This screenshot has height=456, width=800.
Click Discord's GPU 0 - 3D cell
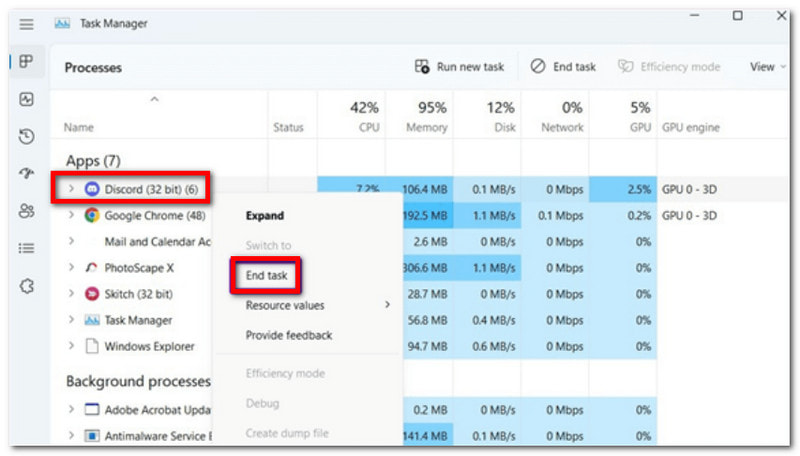(x=689, y=190)
